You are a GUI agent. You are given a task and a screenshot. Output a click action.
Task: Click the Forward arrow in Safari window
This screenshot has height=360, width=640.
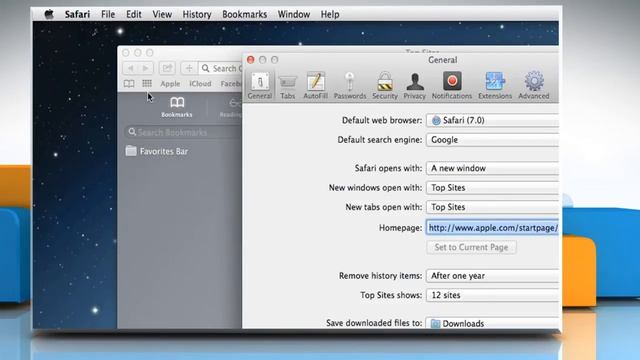coord(146,68)
